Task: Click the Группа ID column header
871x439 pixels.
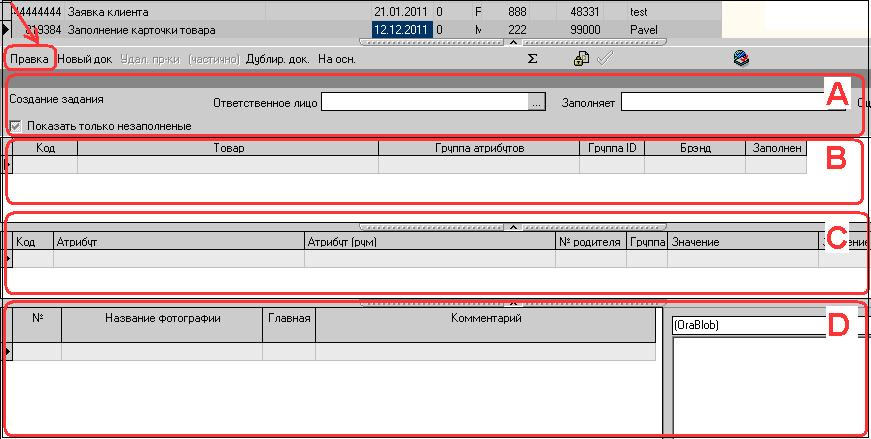Action: point(612,148)
